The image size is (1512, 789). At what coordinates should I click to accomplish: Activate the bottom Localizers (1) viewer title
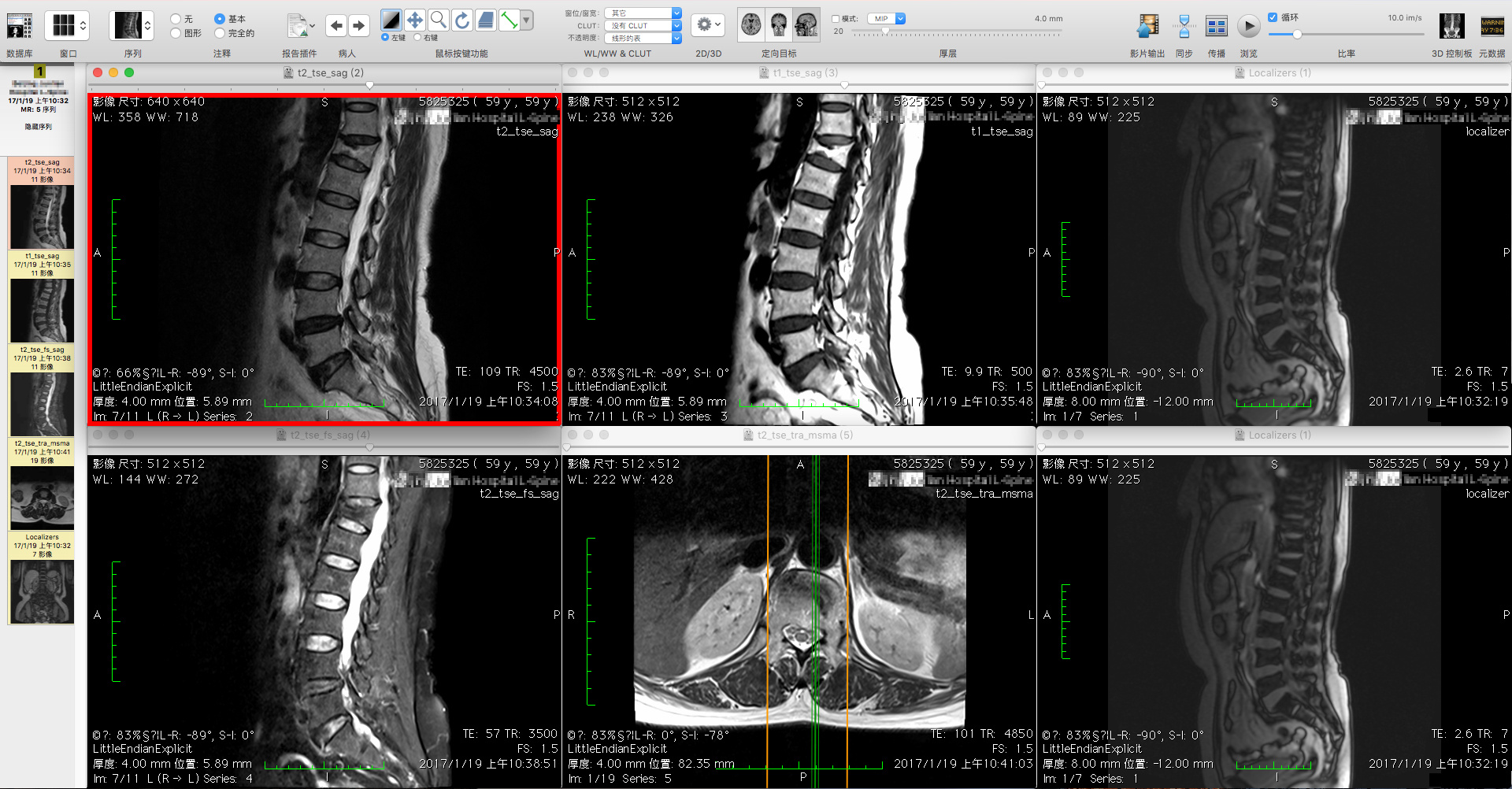point(1280,435)
